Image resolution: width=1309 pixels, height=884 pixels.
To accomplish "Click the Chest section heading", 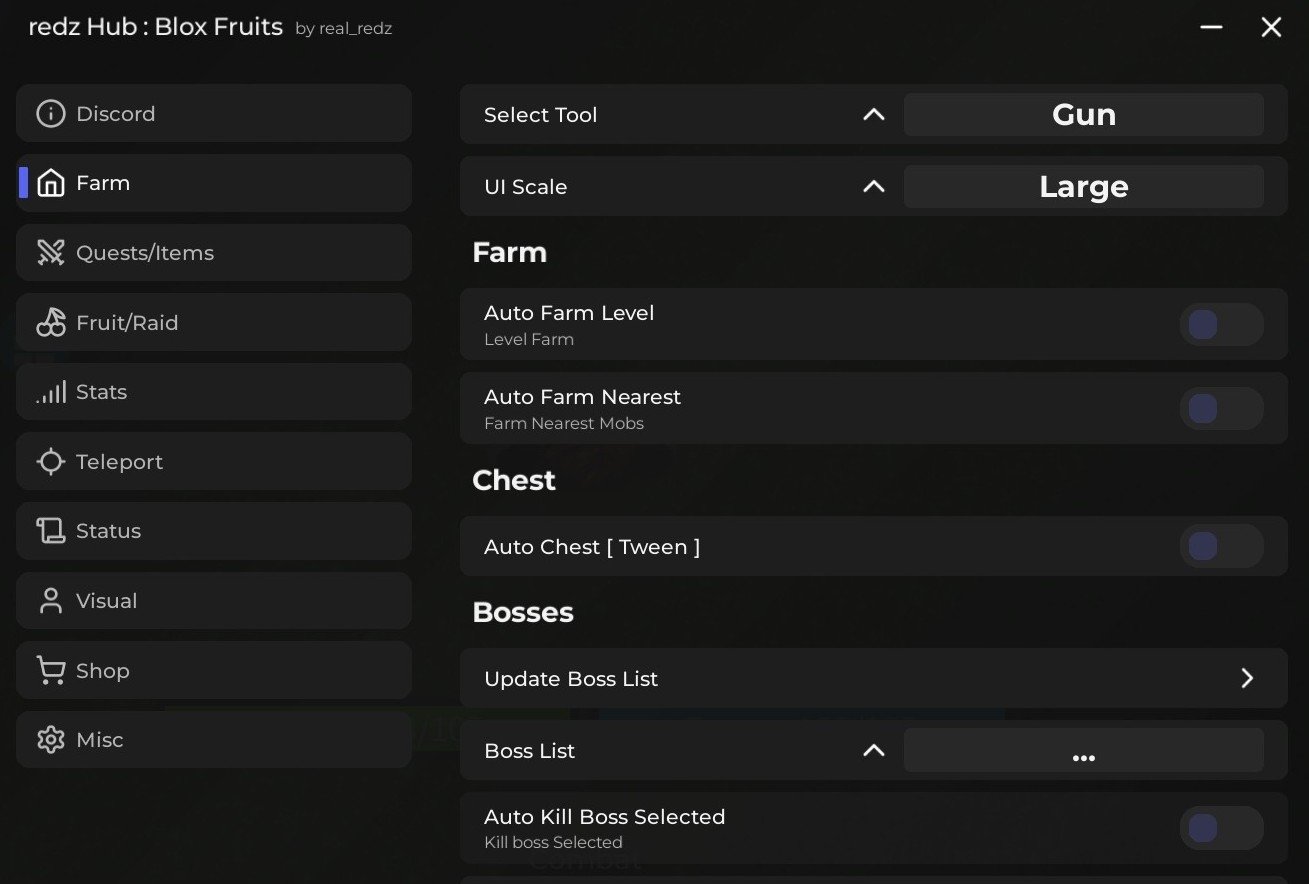I will point(514,481).
